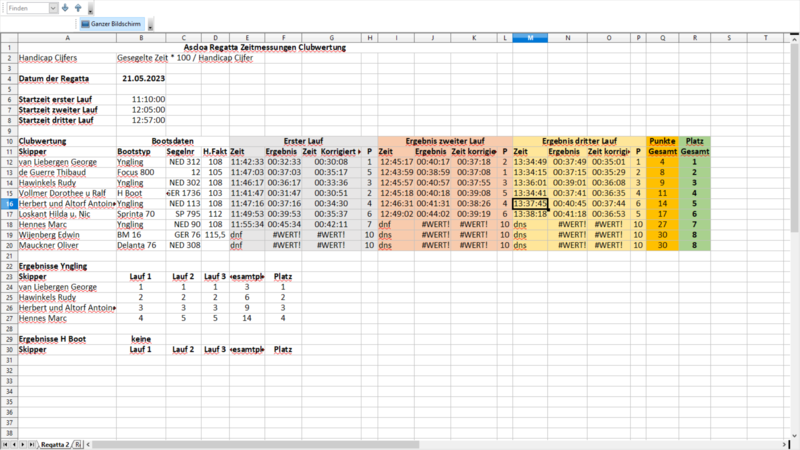Click the corrected time 00:30:08 cell
This screenshot has width=800, height=450.
[332, 162]
